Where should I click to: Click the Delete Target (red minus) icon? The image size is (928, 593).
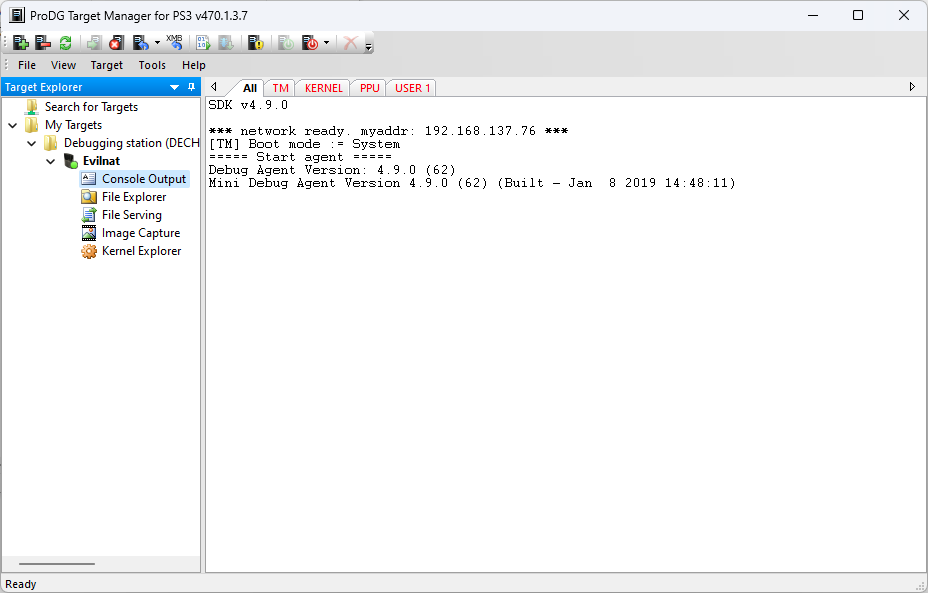coord(43,43)
